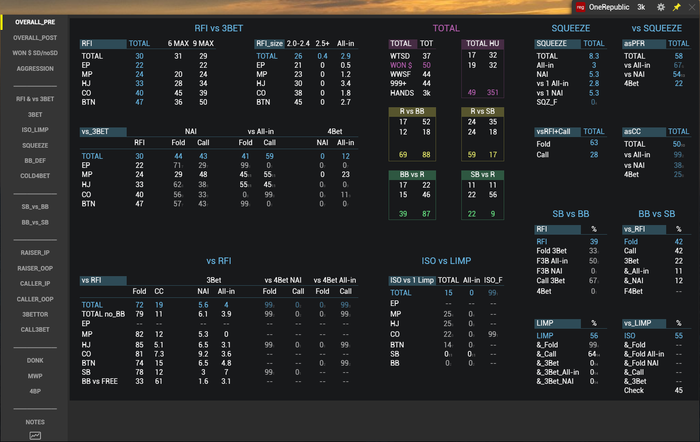Open the WON $ SD/noSD tab

tap(35, 53)
